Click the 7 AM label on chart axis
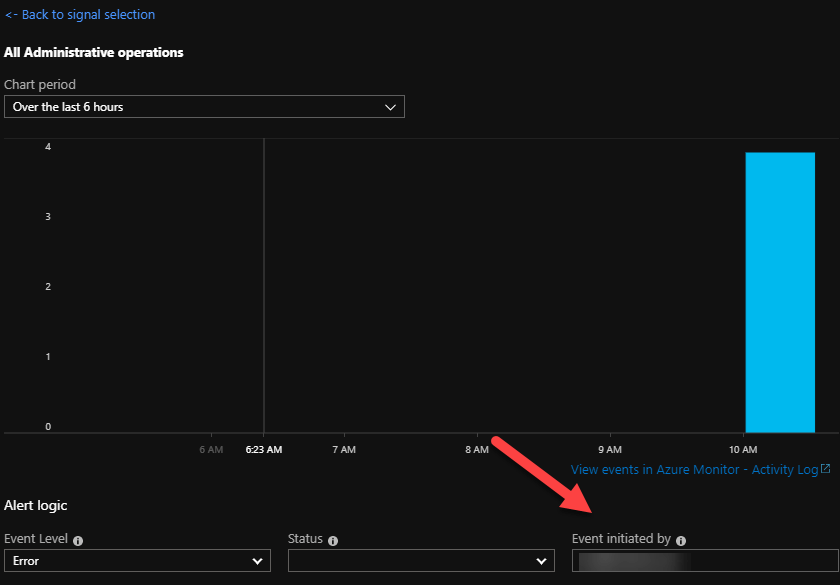 coord(344,450)
